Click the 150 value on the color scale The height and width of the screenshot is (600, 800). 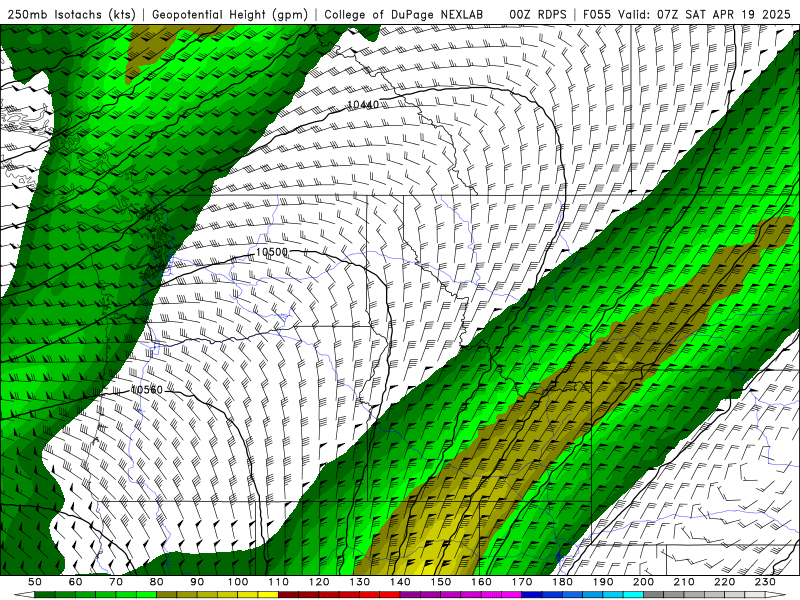(441, 582)
